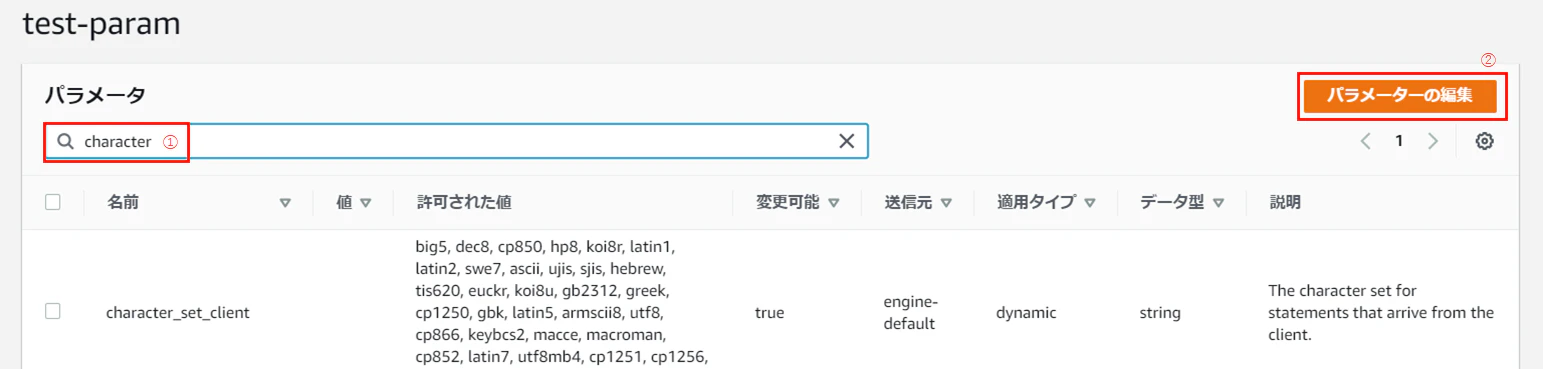Sort by 送信元 column arrow
Screen dimensions: 1543x369
coord(946,202)
